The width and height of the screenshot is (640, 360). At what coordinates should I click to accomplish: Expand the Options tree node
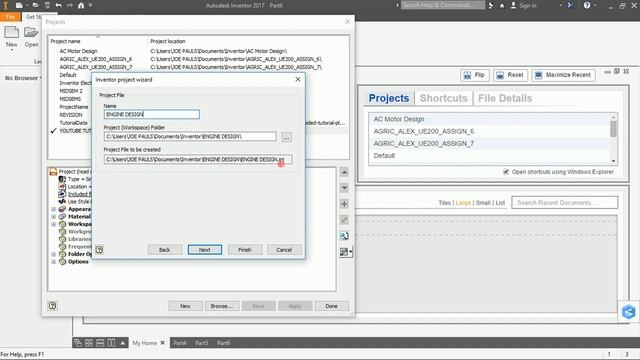coord(53,262)
